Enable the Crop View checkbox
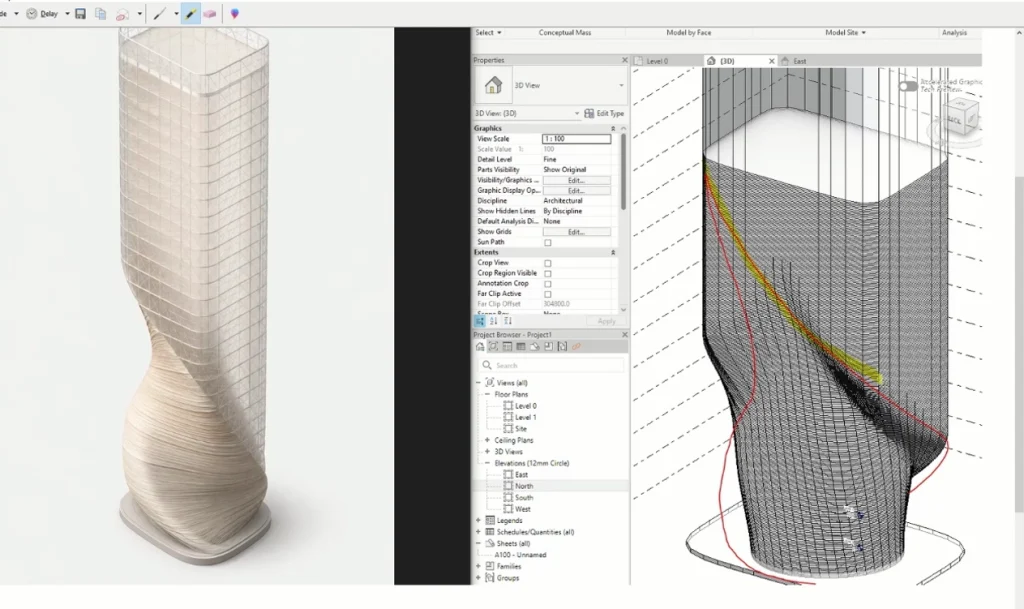 point(548,264)
